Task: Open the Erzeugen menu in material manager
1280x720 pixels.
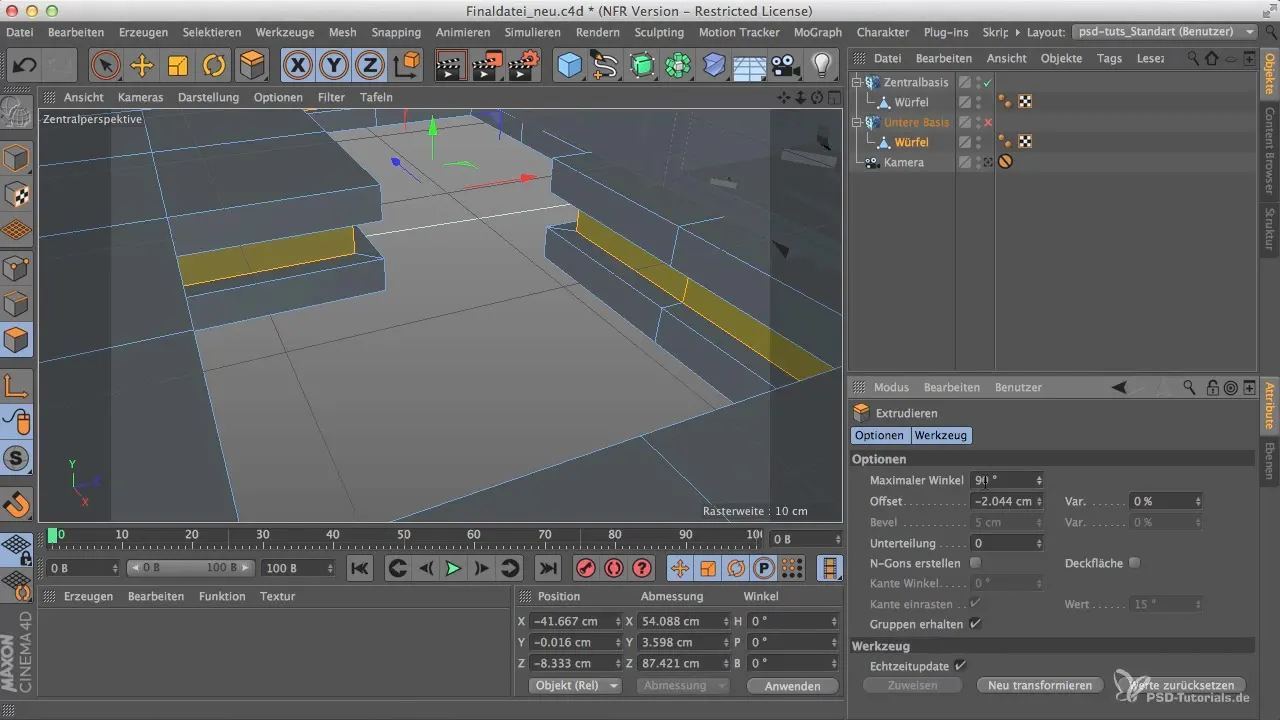Action: (x=87, y=596)
